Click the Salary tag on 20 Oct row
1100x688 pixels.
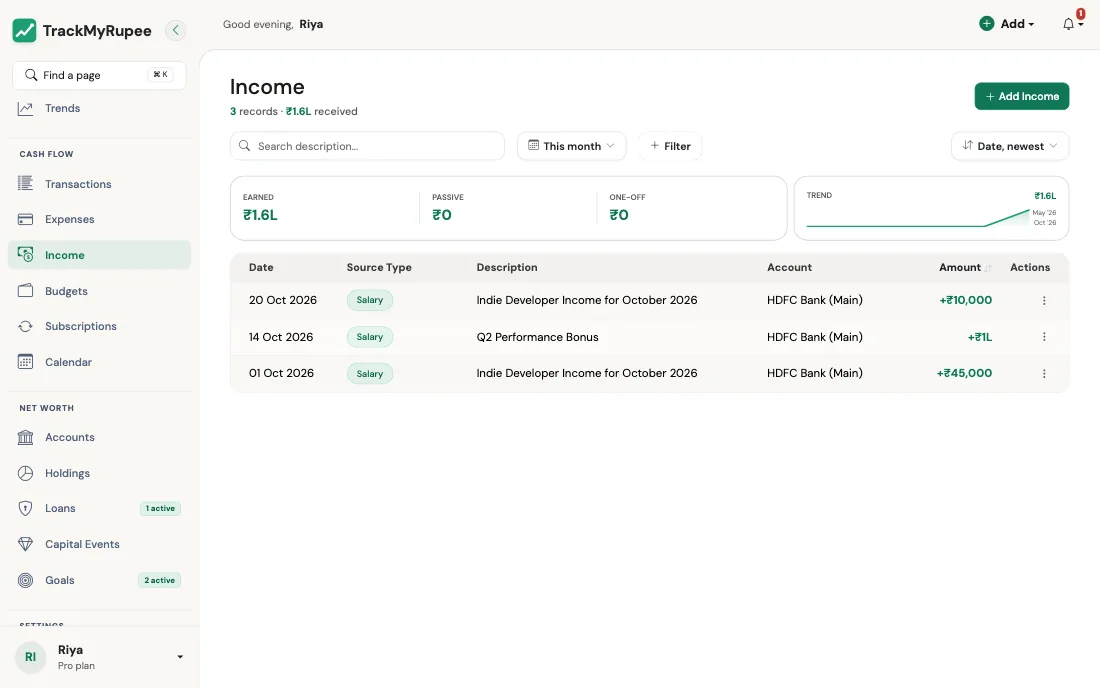click(370, 300)
